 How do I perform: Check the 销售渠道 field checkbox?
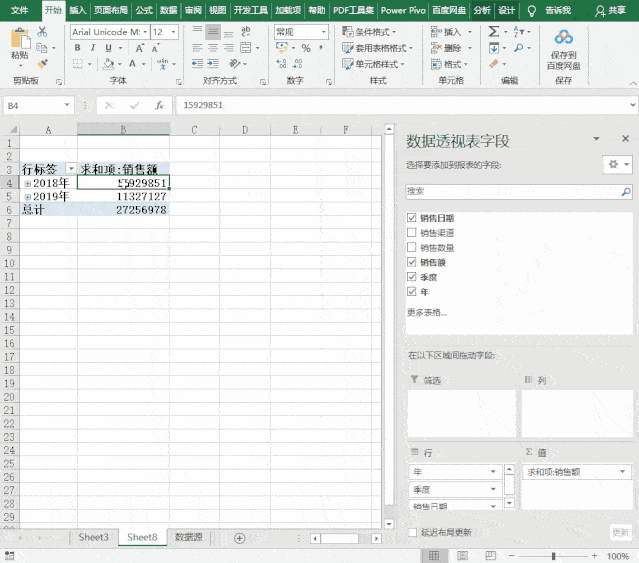[x=412, y=232]
